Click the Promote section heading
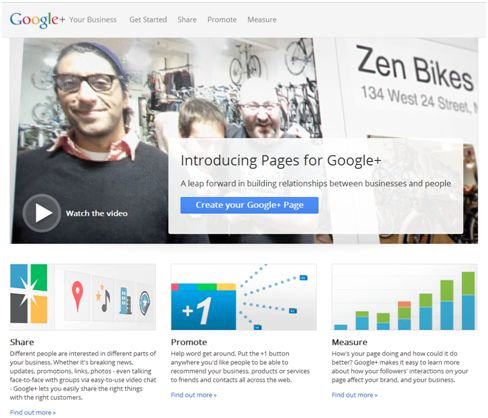The image size is (488, 418). [x=189, y=342]
